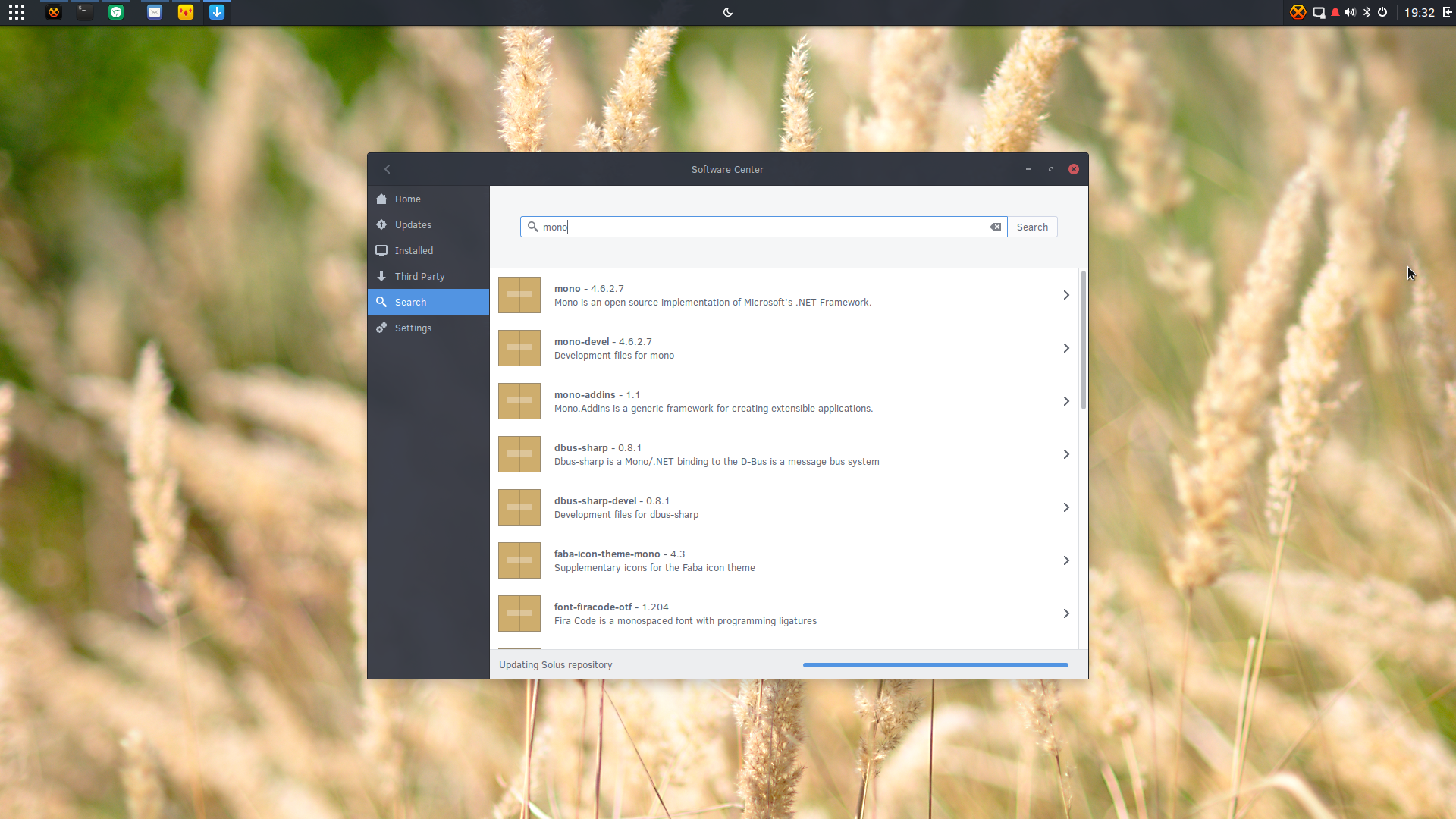Close the Software Center window

click(x=1074, y=169)
